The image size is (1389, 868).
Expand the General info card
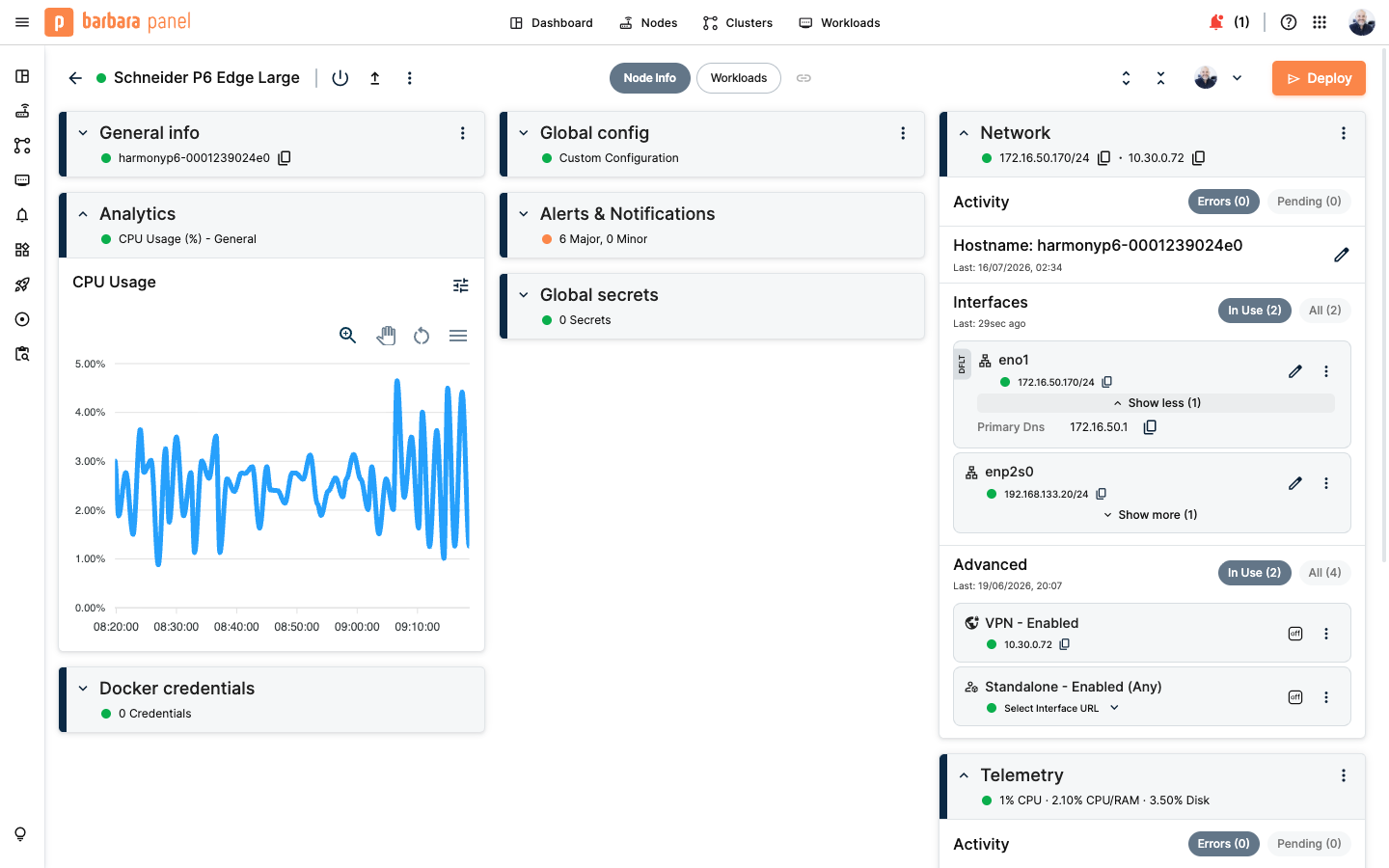click(x=83, y=133)
